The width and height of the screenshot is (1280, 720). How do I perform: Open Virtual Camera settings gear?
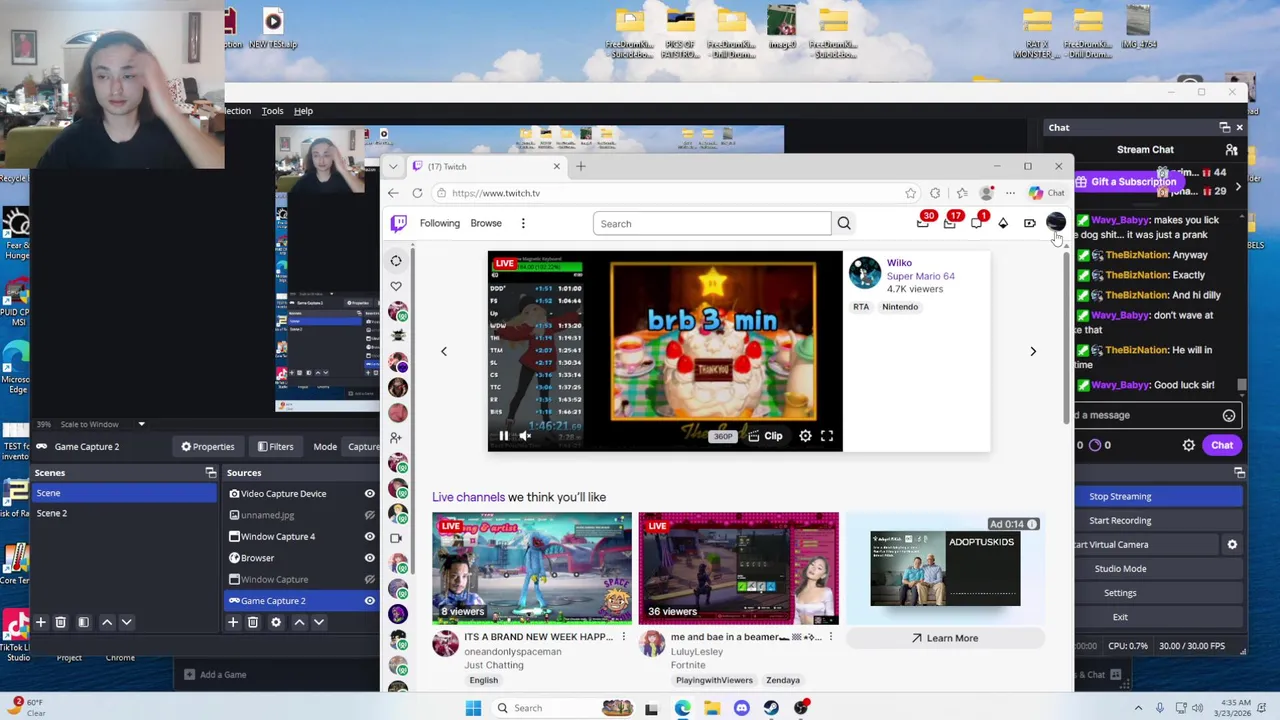[1232, 544]
